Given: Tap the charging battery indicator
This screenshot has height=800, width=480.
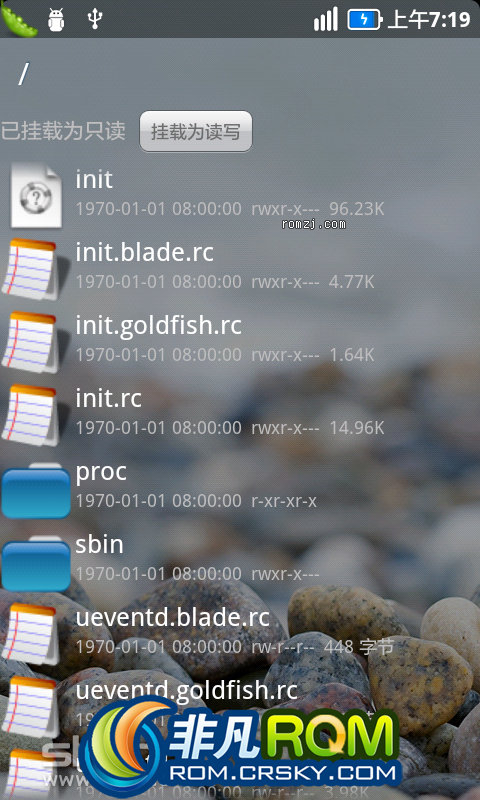Looking at the screenshot, I should 364,20.
